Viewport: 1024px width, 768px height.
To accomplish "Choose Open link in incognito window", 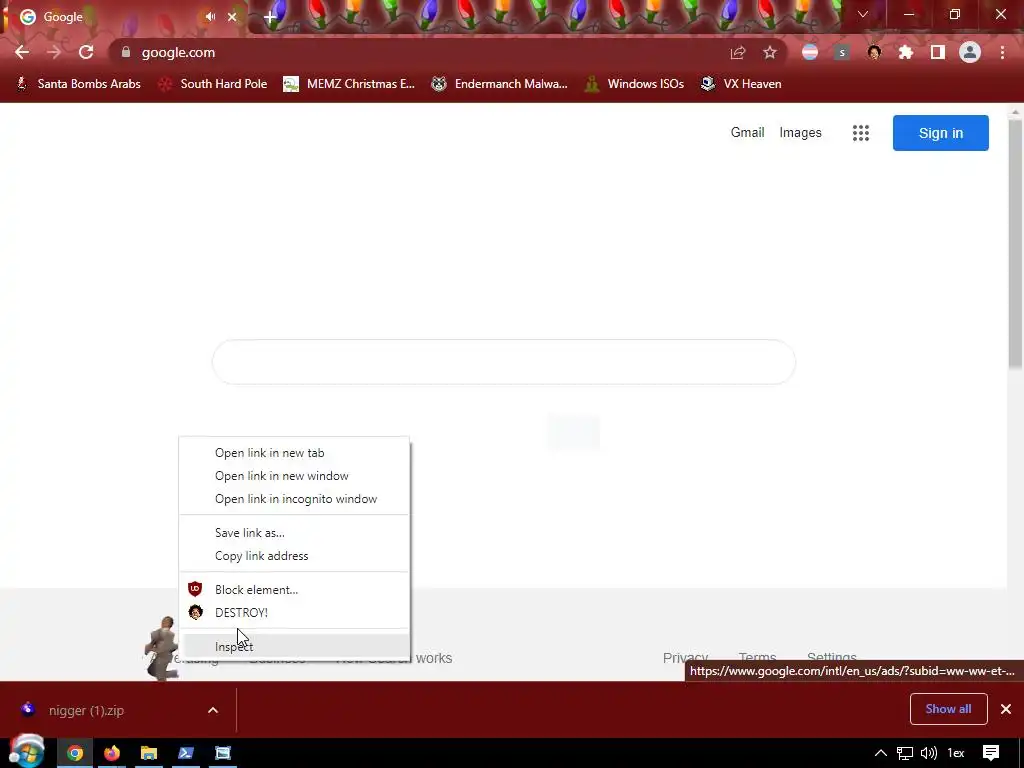I will (294, 498).
